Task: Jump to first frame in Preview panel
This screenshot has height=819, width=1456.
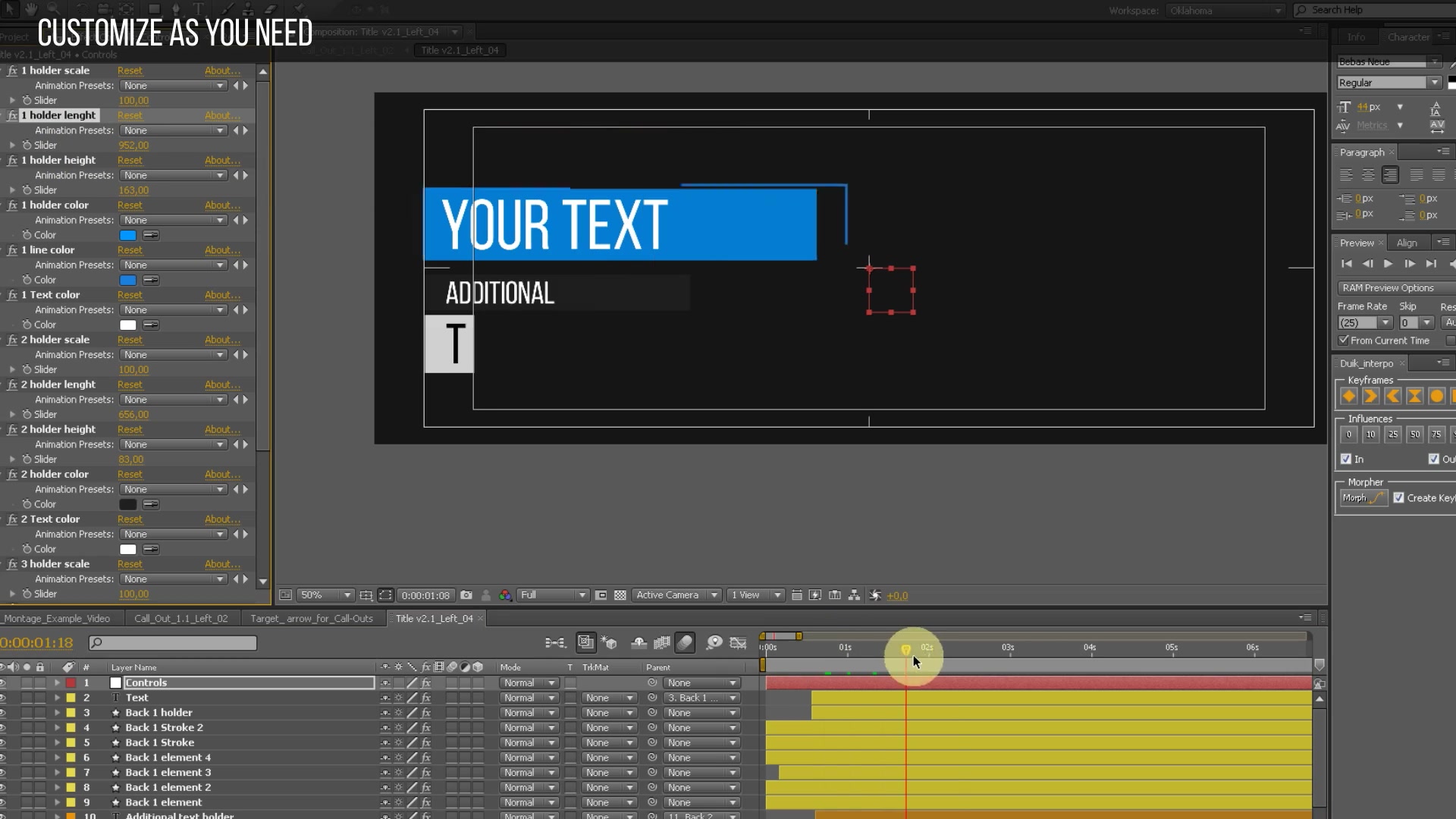Action: [x=1347, y=264]
